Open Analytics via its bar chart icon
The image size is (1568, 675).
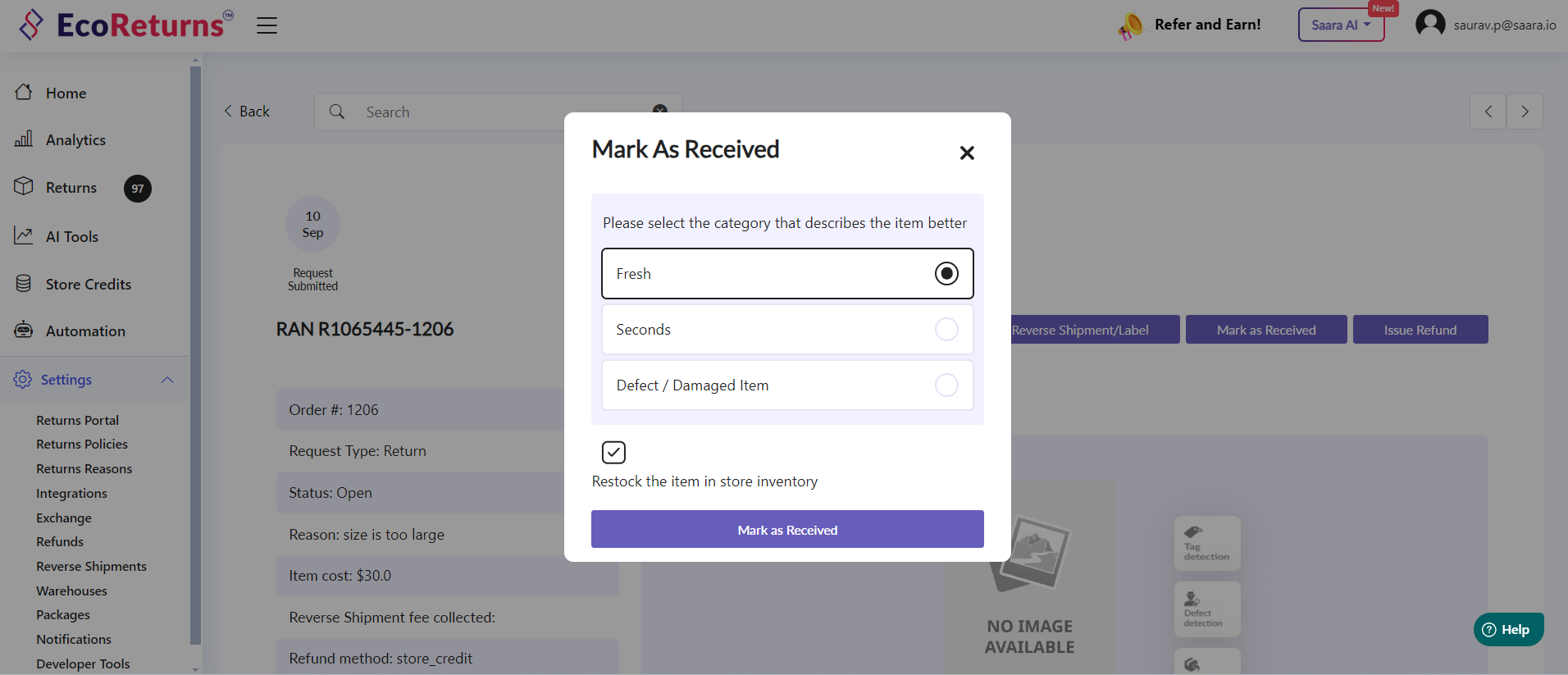(x=24, y=139)
